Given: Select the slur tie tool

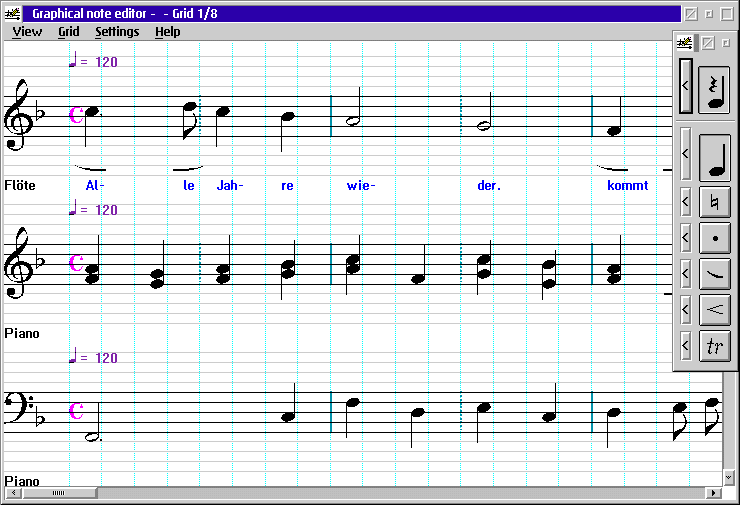Looking at the screenshot, I should [x=715, y=274].
